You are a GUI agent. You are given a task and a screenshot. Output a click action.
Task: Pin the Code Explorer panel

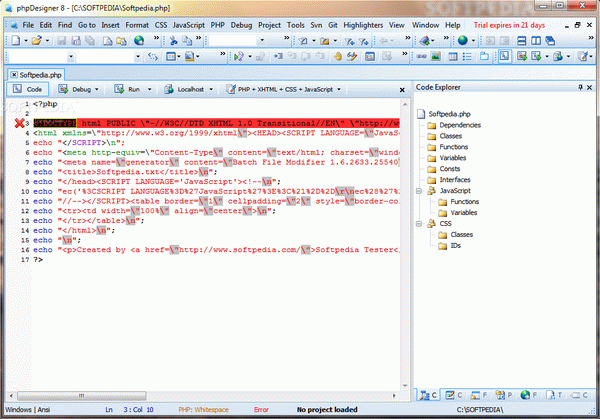(580, 87)
